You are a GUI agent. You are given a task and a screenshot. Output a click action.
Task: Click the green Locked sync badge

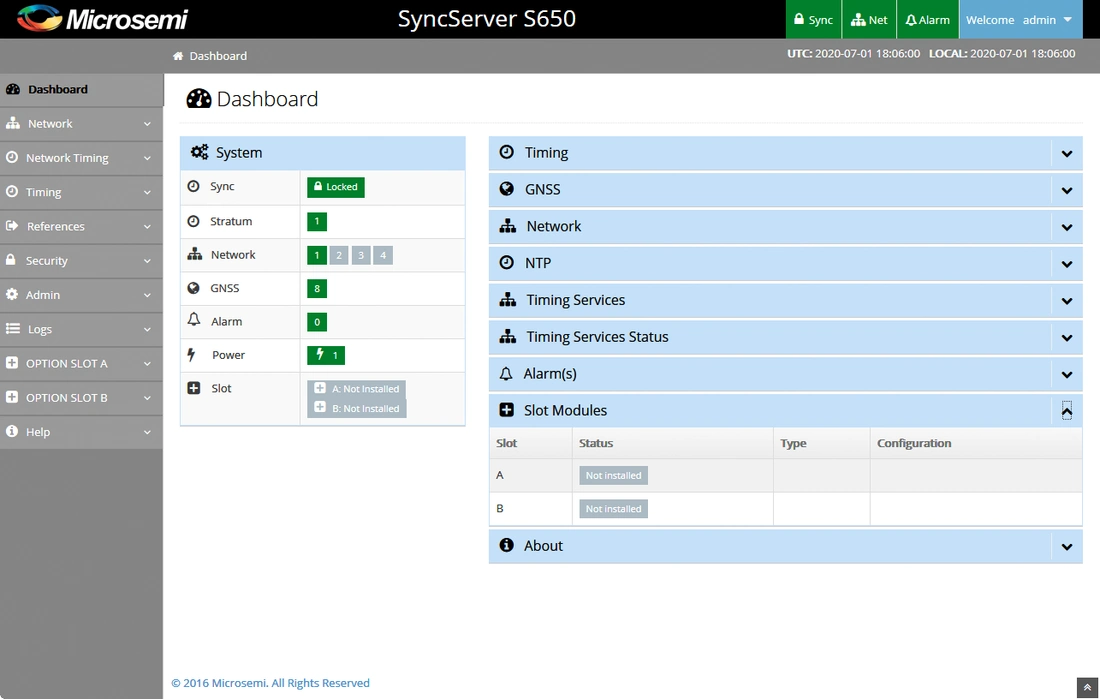335,187
